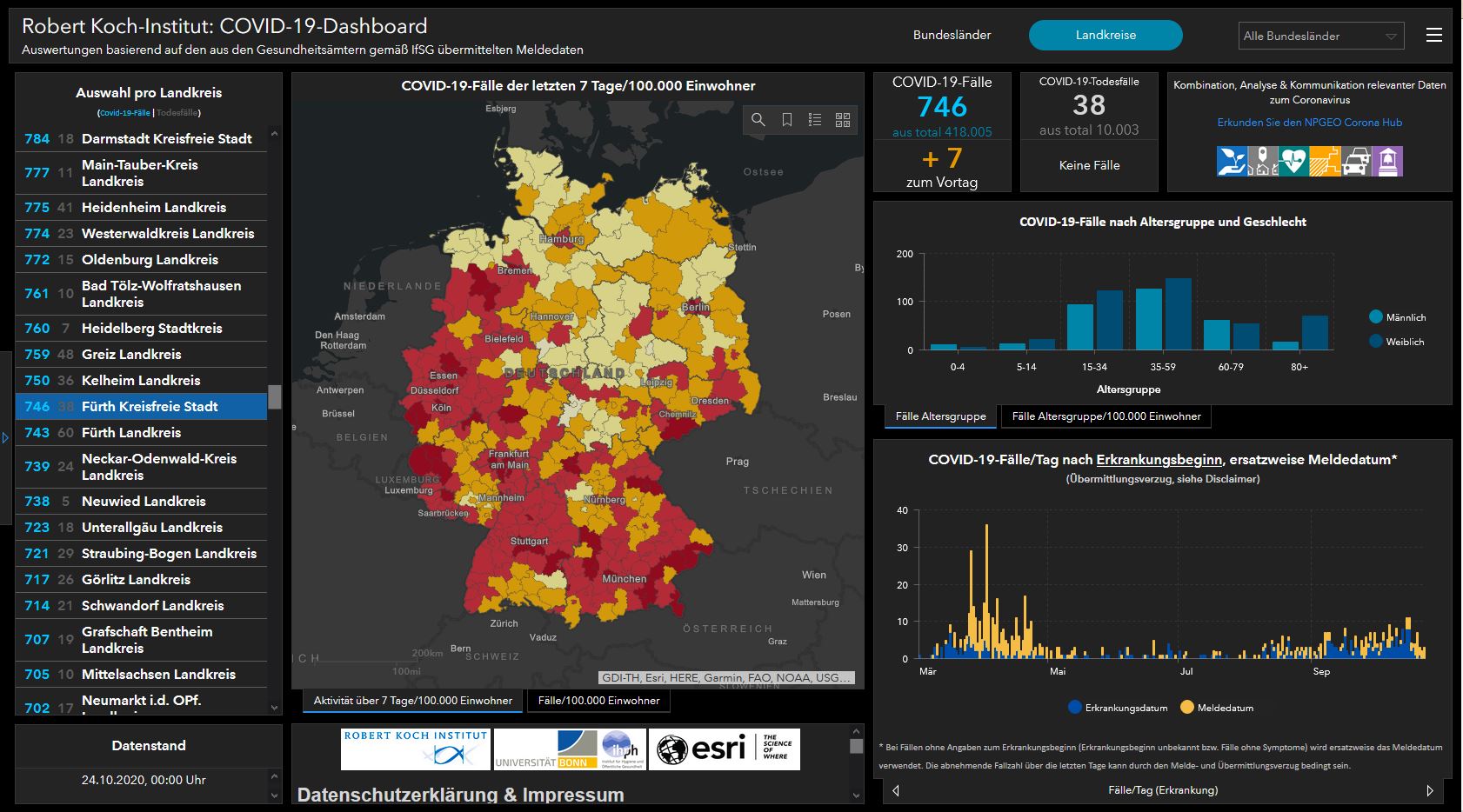This screenshot has height=812, width=1463.
Task: Go to next chart using right arrow
Action: [x=1429, y=790]
